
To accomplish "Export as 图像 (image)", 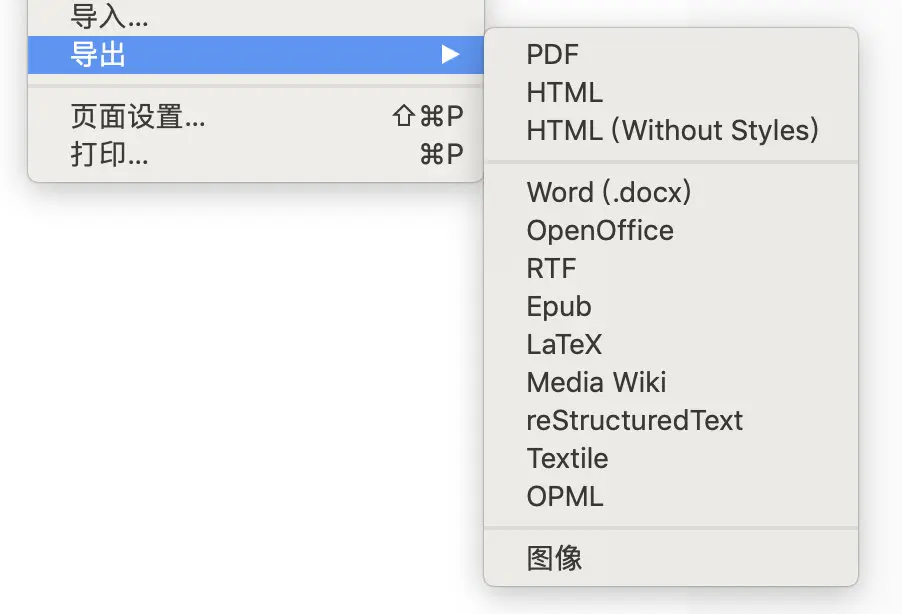I will [554, 558].
